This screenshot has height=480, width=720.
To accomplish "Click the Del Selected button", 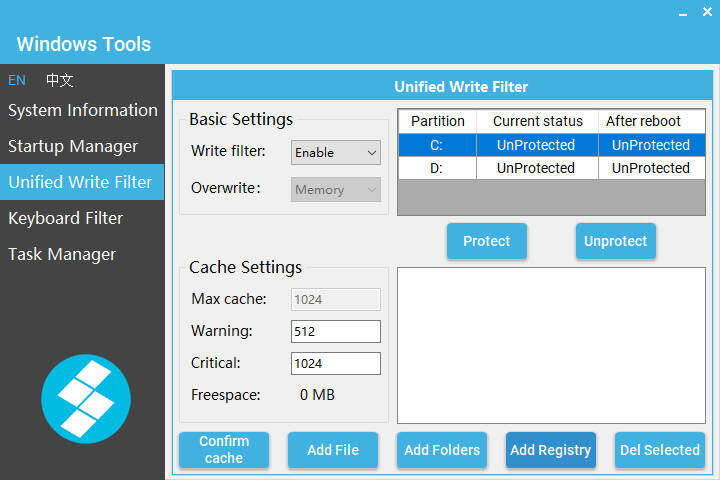I will click(x=660, y=450).
